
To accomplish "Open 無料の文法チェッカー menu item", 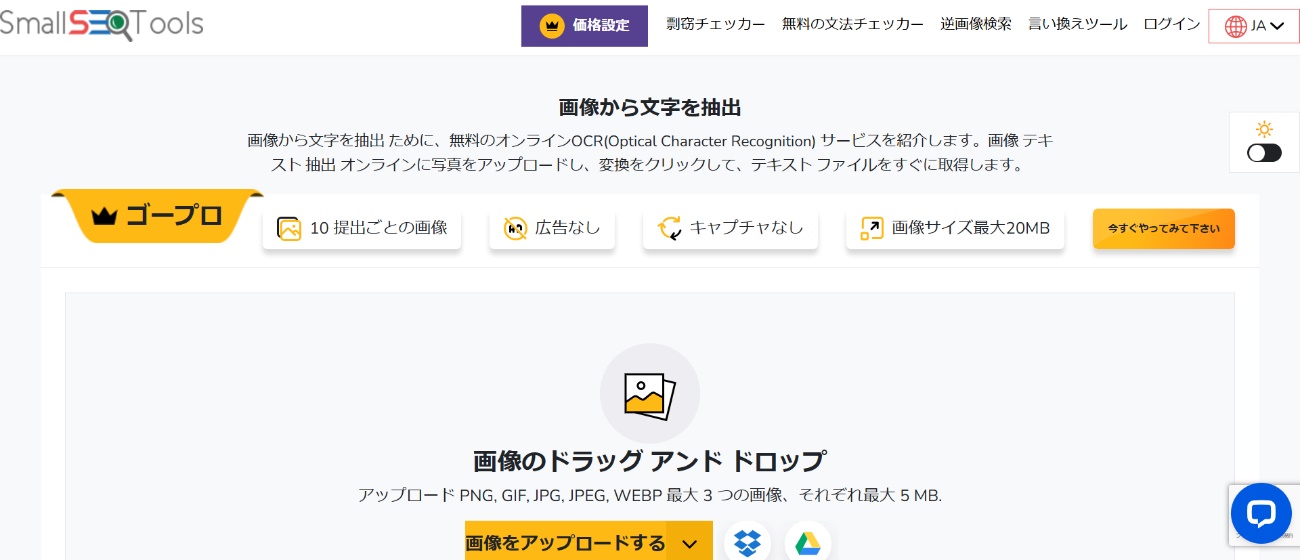I will click(x=853, y=25).
